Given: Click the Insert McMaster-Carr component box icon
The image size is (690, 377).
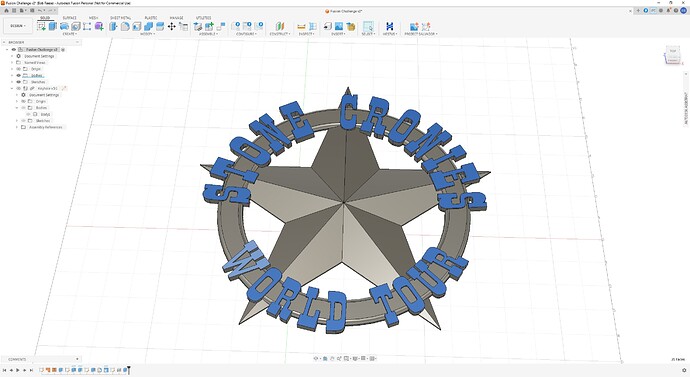Looking at the screenshot, I should [x=351, y=26].
